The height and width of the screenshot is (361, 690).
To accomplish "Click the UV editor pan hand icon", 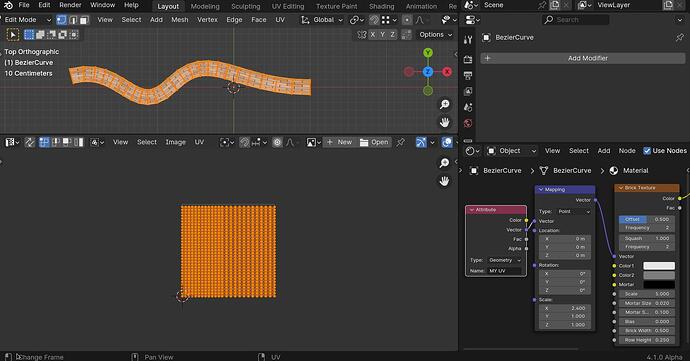I will click(x=444, y=181).
